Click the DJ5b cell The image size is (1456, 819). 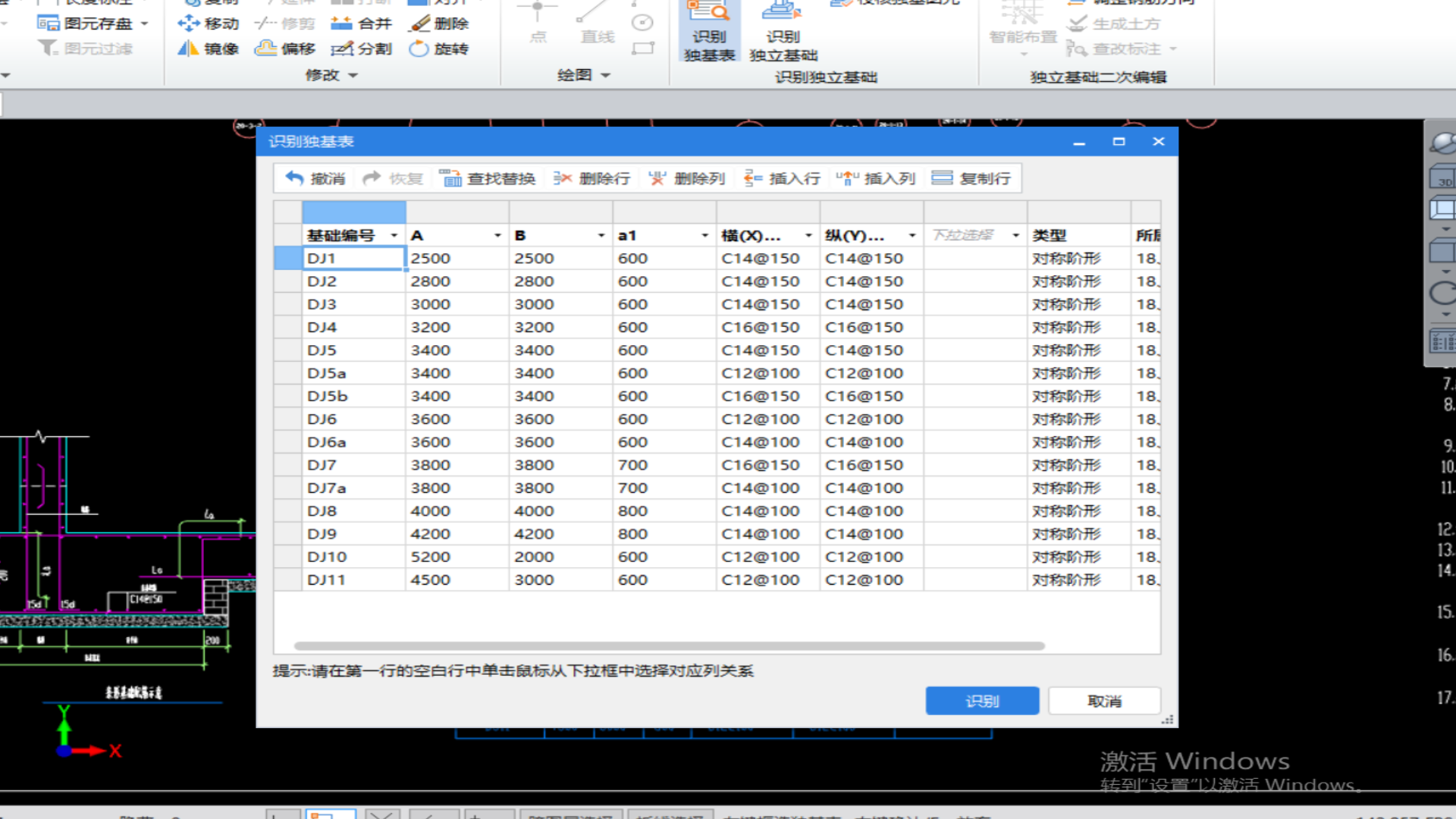tap(353, 396)
